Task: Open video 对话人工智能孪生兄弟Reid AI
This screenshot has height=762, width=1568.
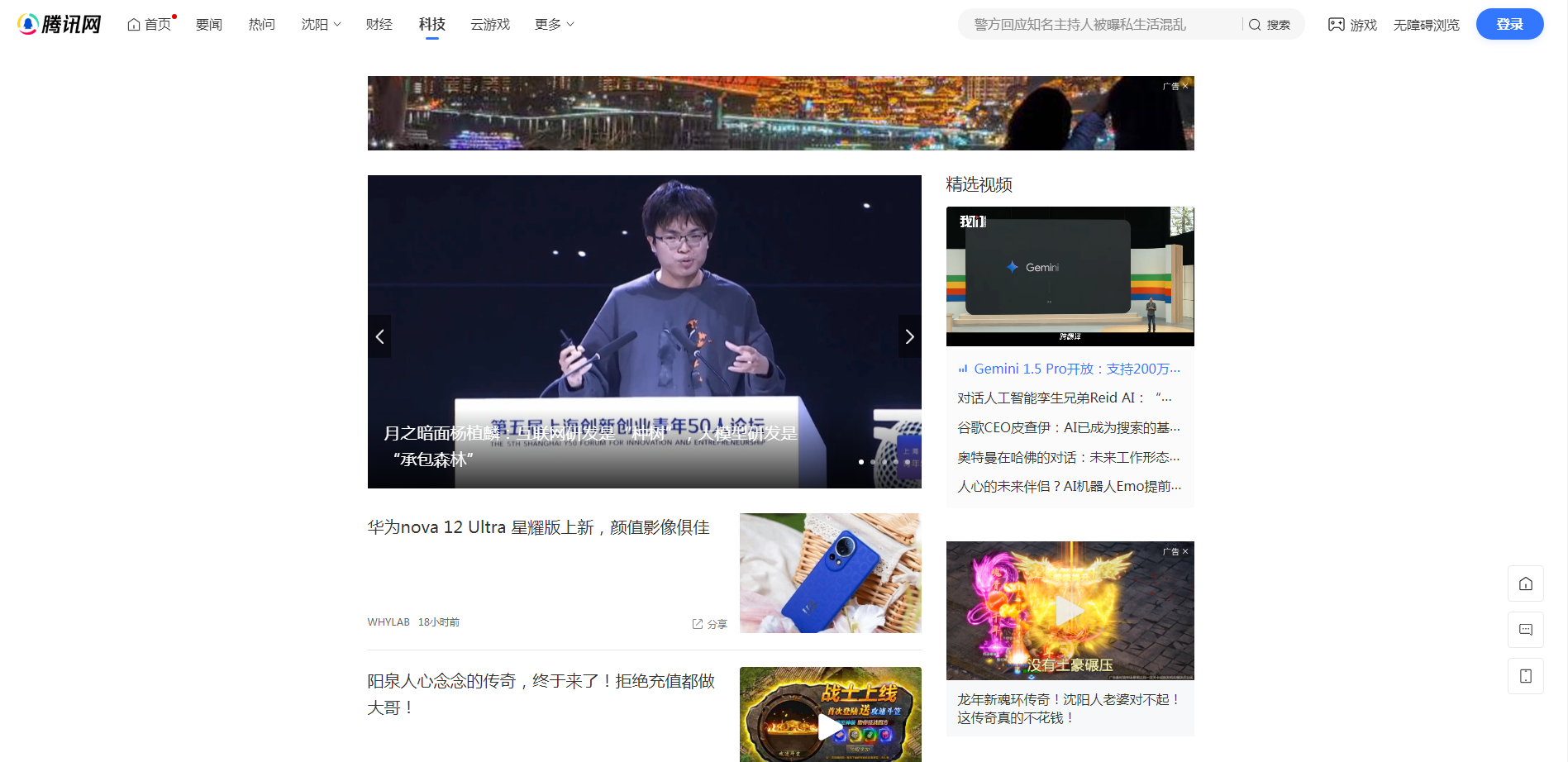Action: pyautogui.click(x=1065, y=398)
